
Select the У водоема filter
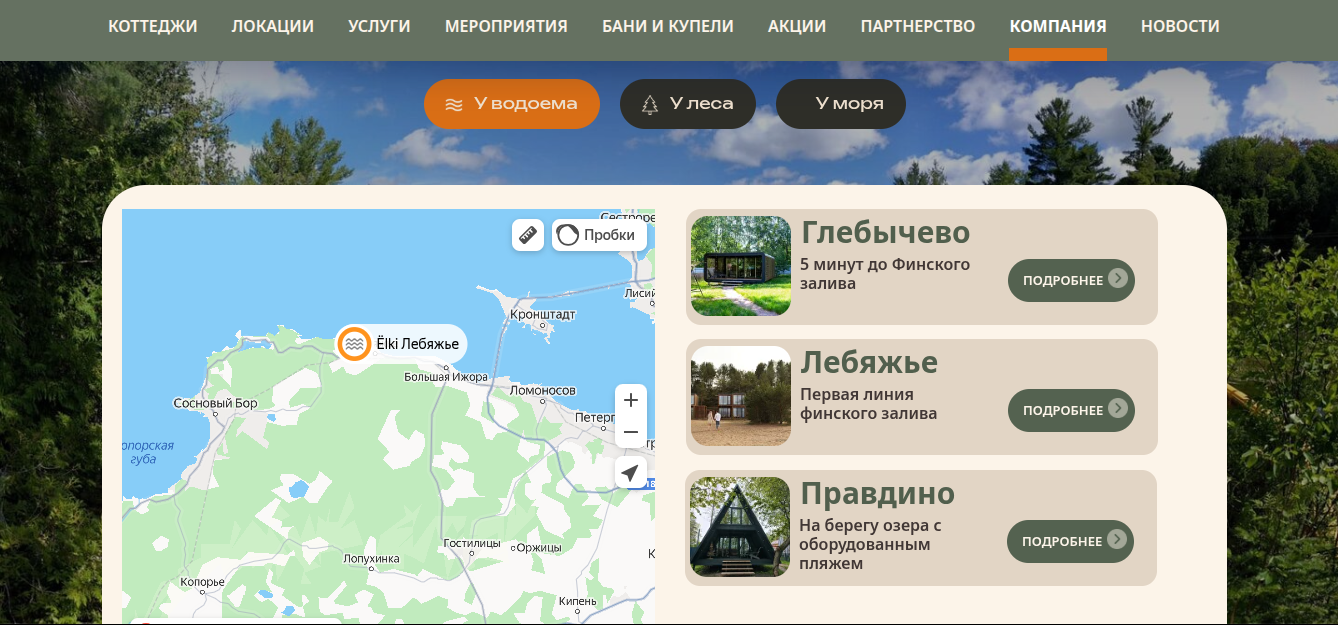coord(511,104)
